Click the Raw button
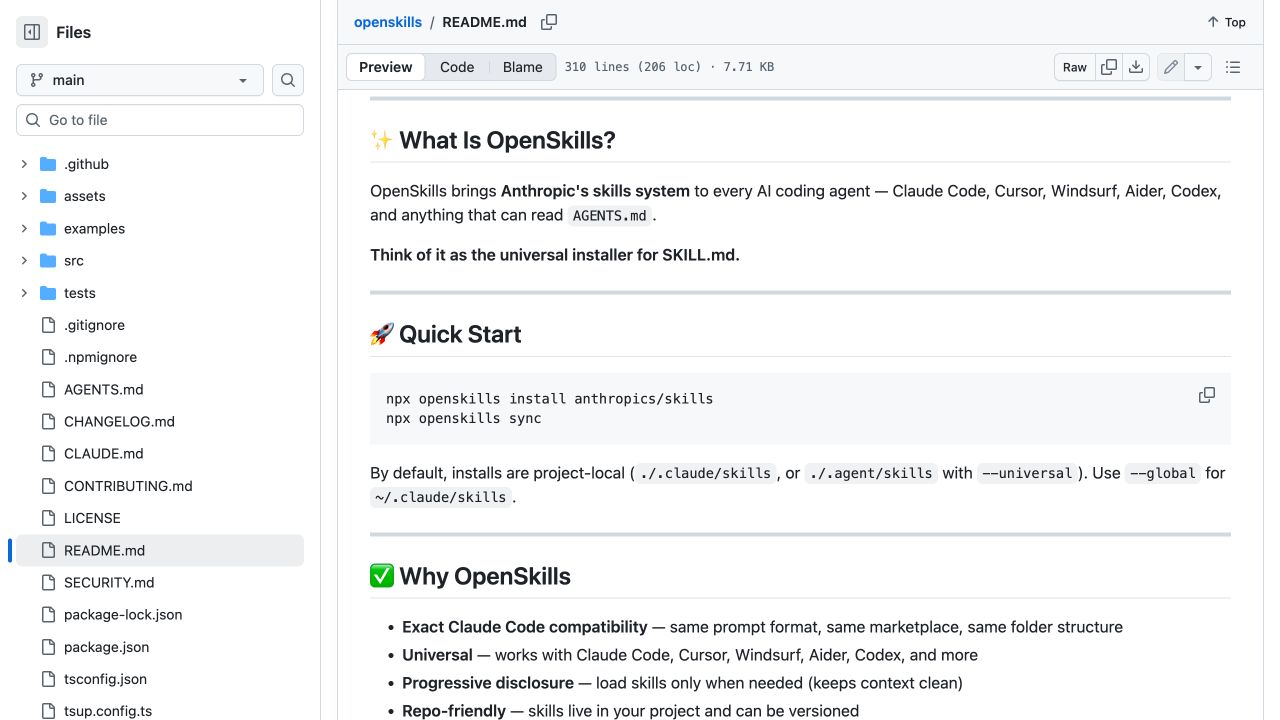Screen dimensions: 1280x720 pos(1074,67)
